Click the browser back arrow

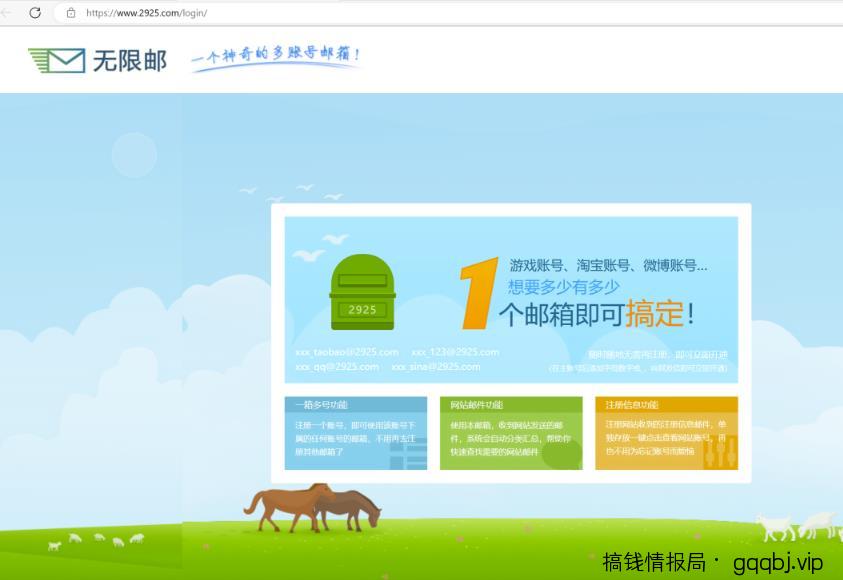[10, 14]
